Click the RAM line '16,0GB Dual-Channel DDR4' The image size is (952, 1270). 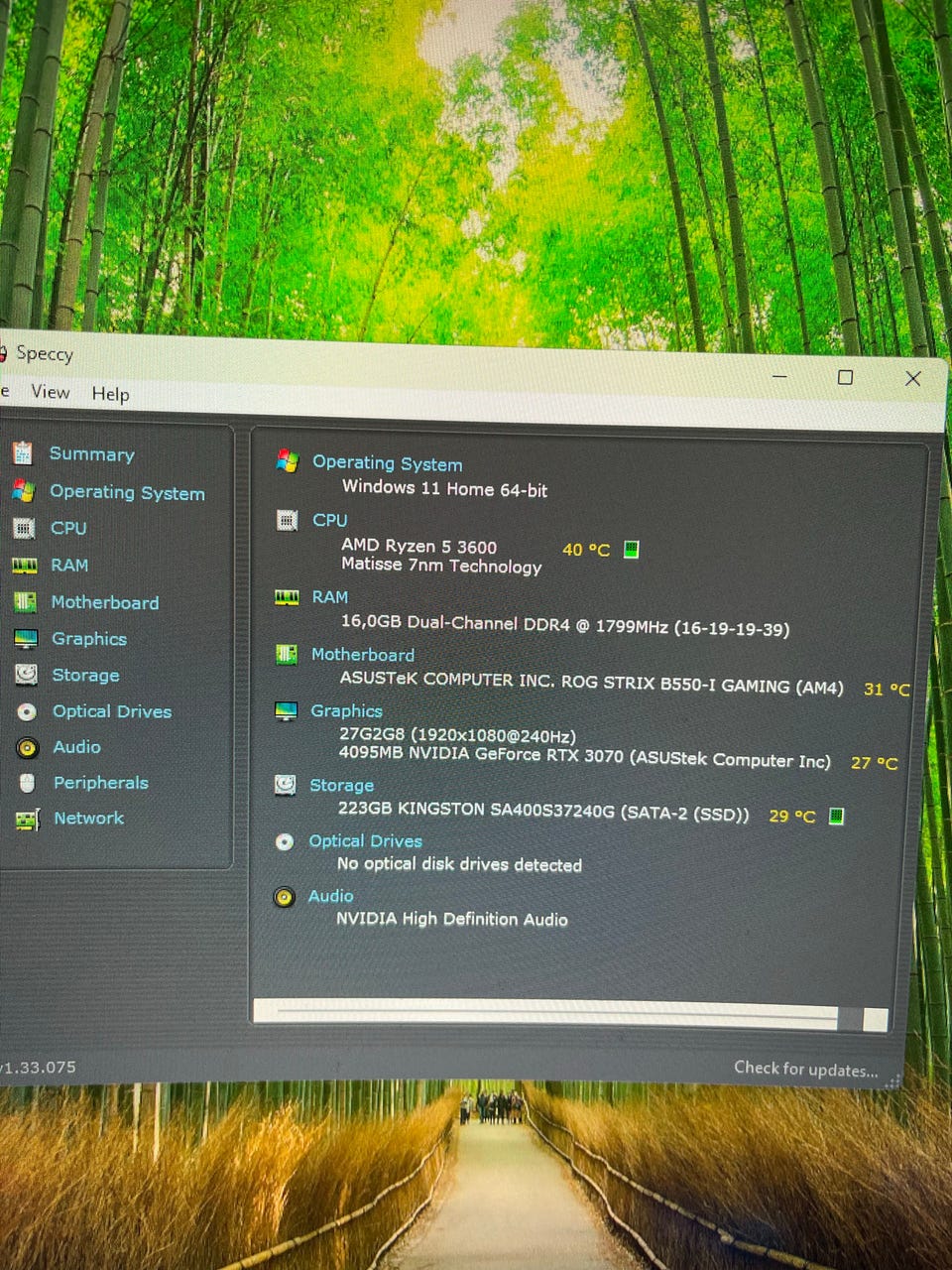[x=565, y=625]
